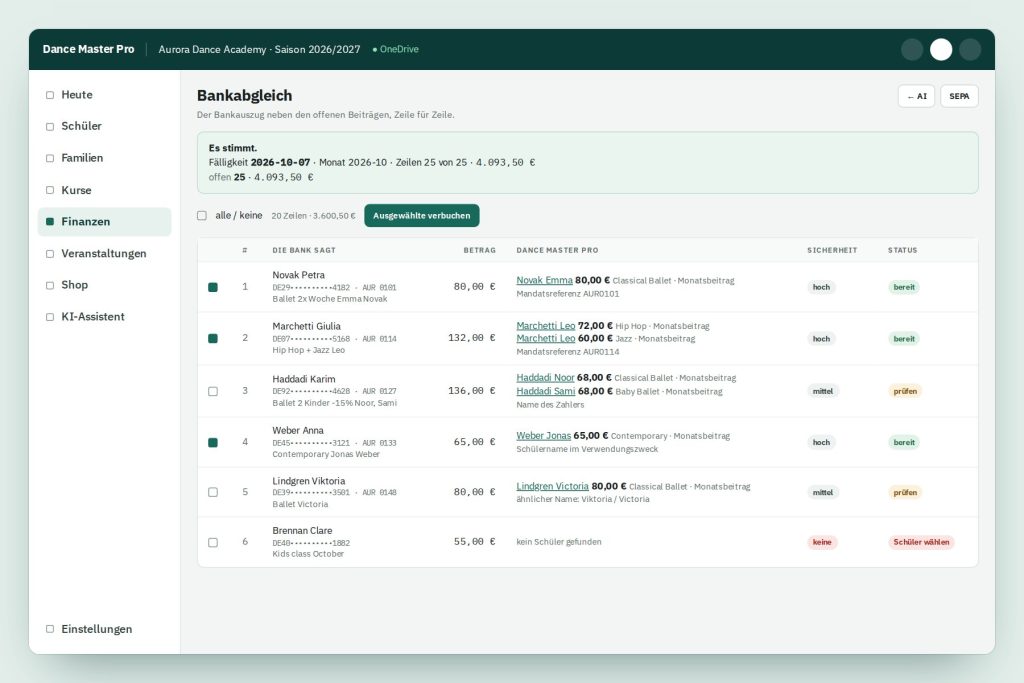Click the Ausgewählte verbuchen button

click(421, 215)
